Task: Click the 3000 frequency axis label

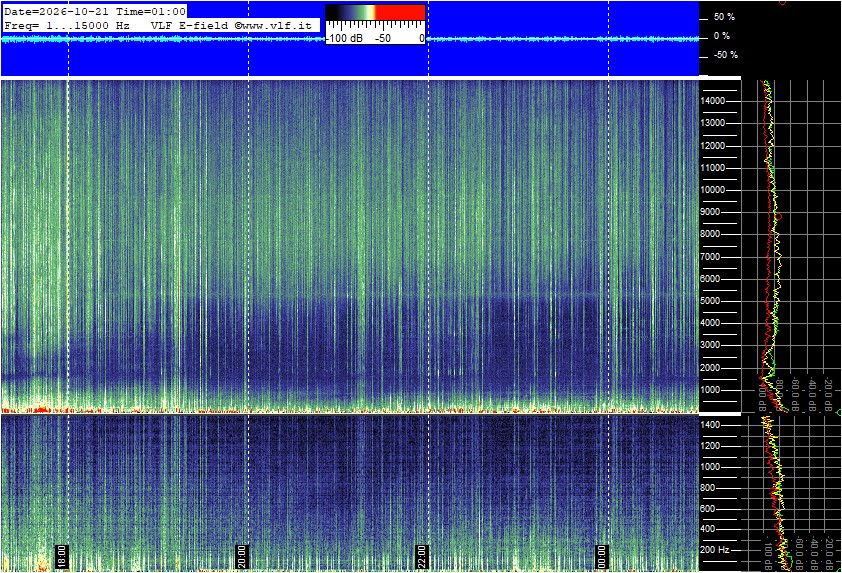Action: pos(710,345)
